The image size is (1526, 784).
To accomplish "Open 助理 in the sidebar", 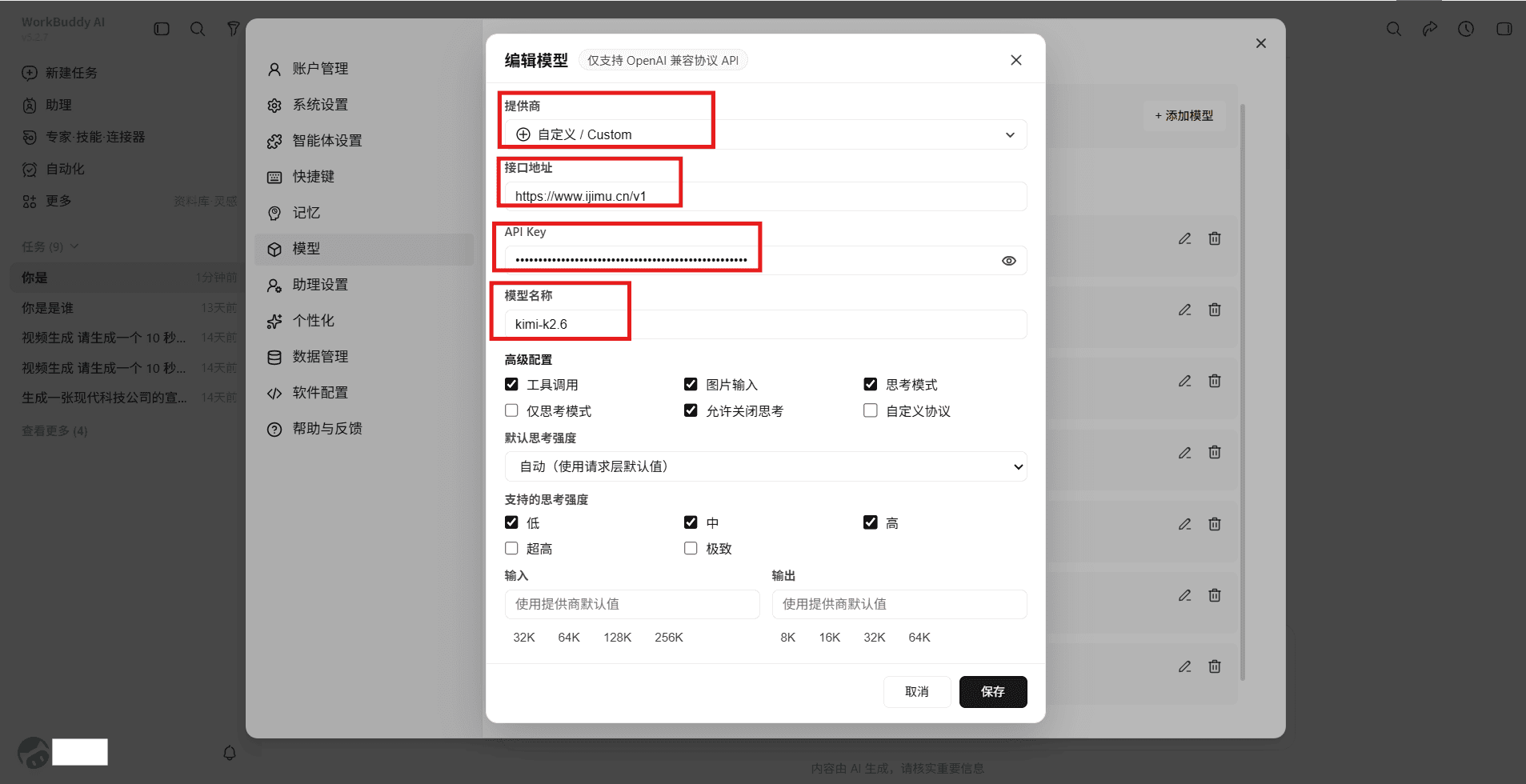I will tap(47, 105).
